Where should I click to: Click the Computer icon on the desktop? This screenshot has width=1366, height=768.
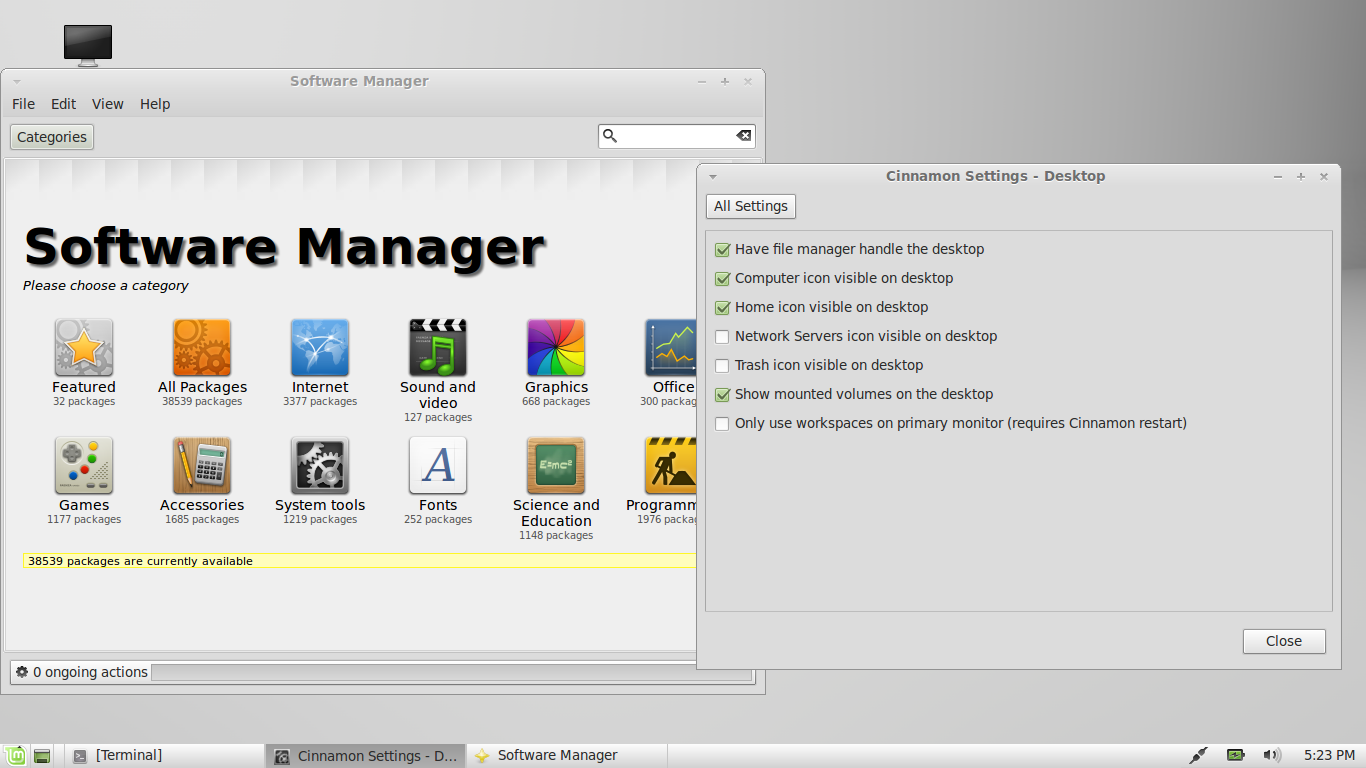pyautogui.click(x=88, y=46)
